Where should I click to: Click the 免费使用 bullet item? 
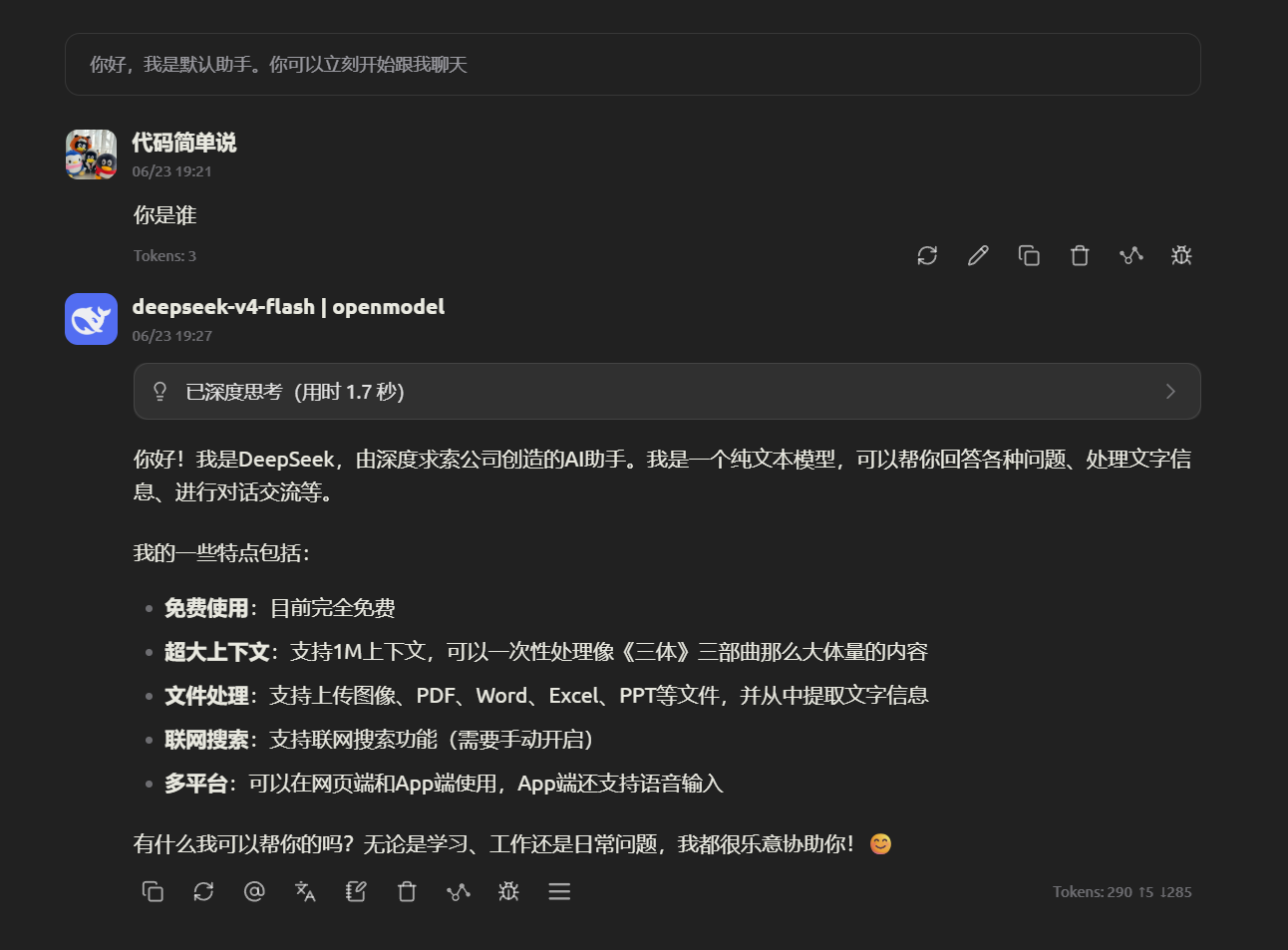tap(280, 608)
